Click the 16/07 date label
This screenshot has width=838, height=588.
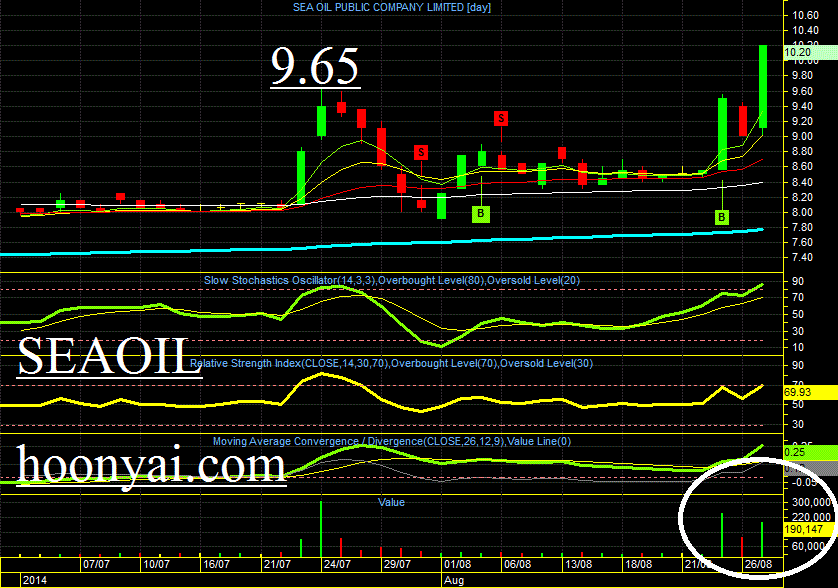216,564
